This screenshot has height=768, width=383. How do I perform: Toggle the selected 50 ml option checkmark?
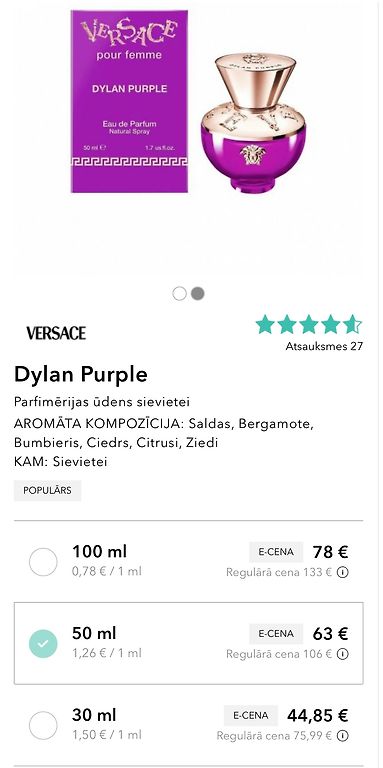43,644
